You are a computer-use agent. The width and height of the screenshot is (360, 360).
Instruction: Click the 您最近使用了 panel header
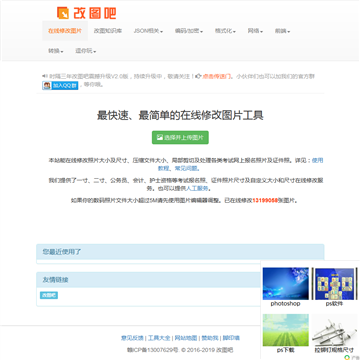(x=180, y=252)
